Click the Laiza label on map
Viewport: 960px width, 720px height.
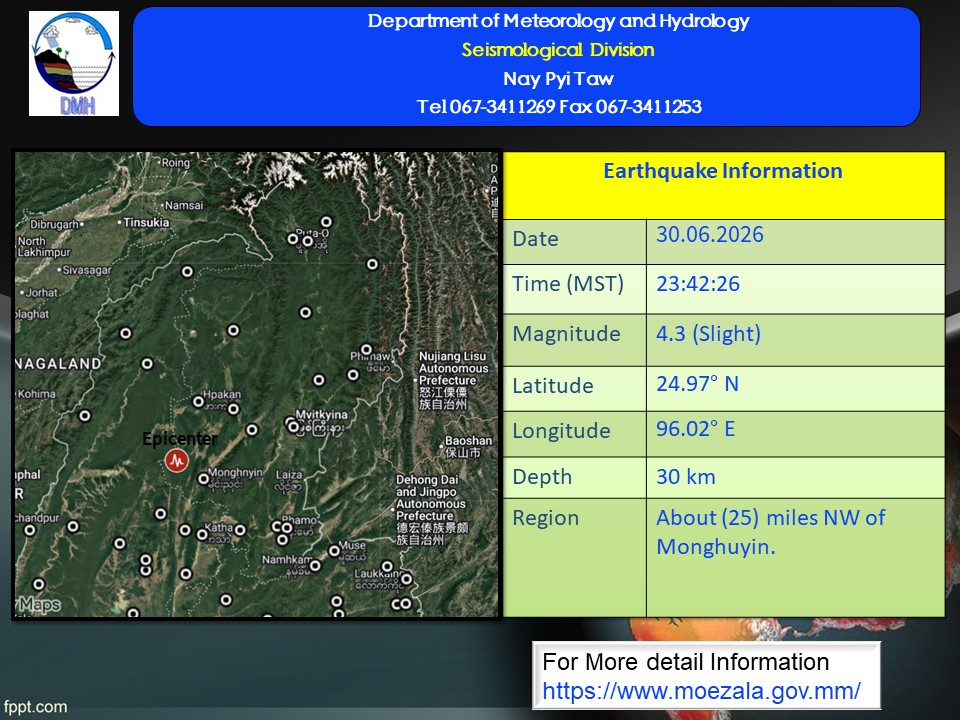coord(289,474)
